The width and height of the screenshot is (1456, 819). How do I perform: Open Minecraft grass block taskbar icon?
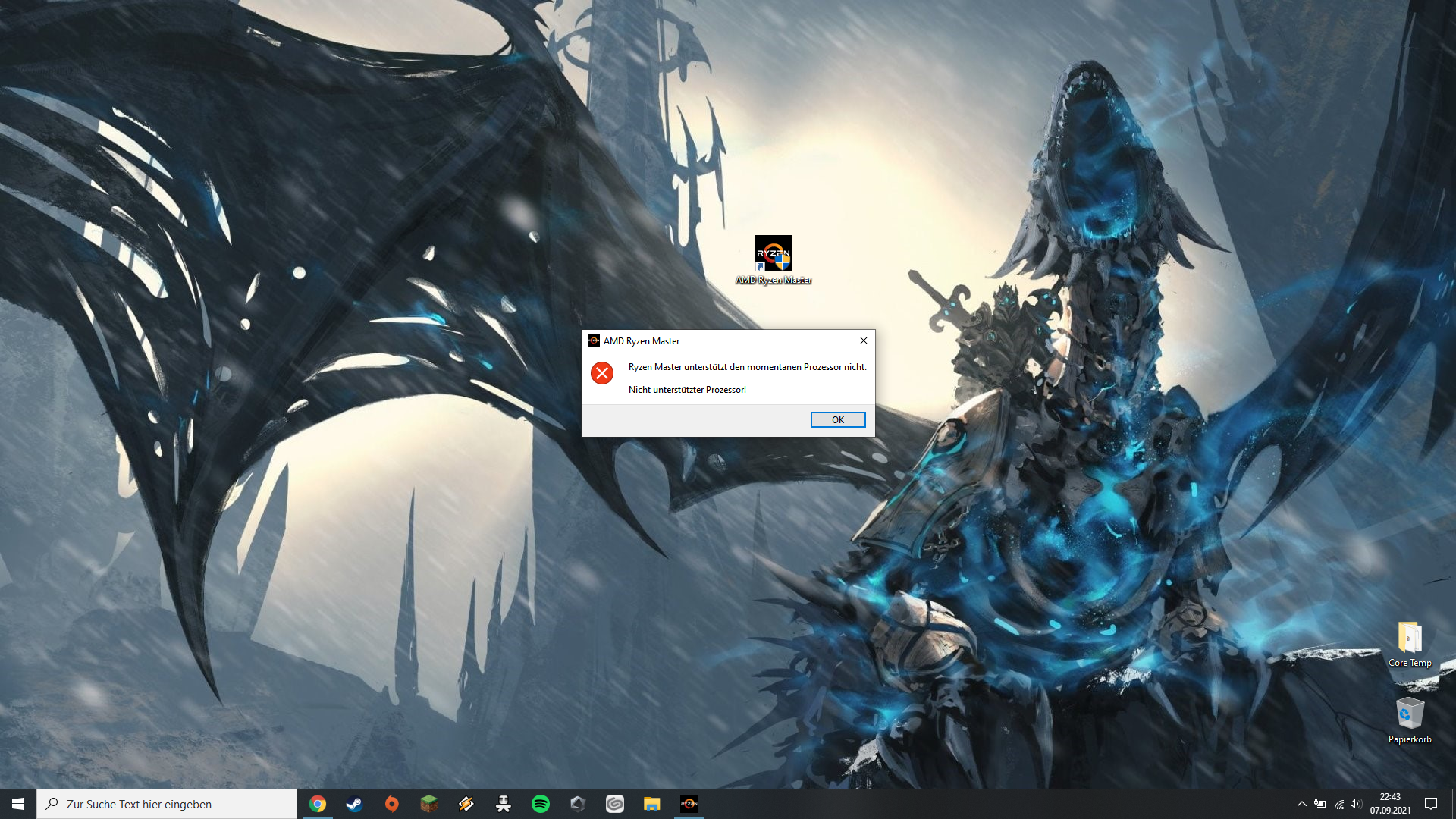coord(428,804)
